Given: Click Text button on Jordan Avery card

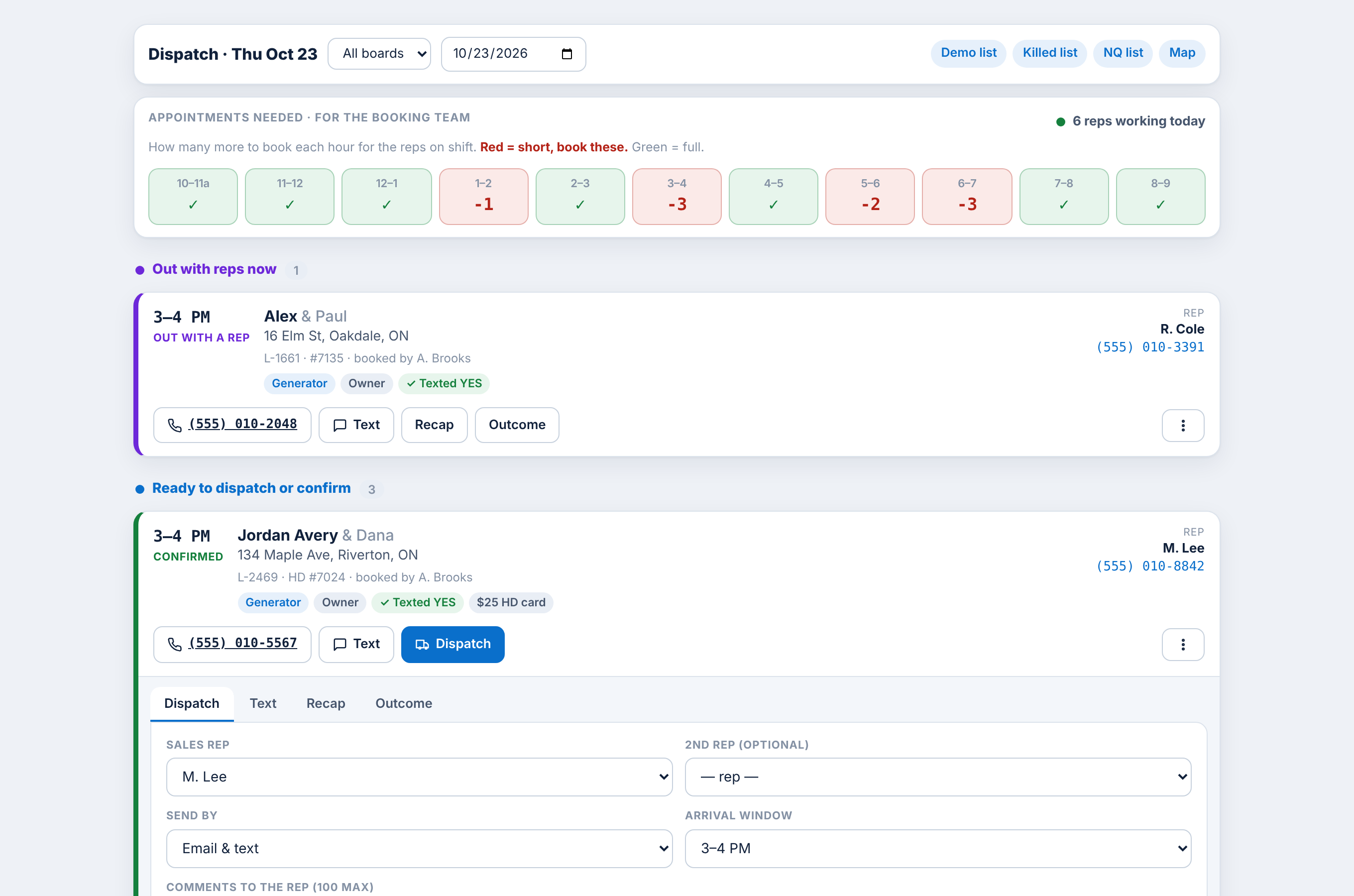Looking at the screenshot, I should tap(356, 644).
